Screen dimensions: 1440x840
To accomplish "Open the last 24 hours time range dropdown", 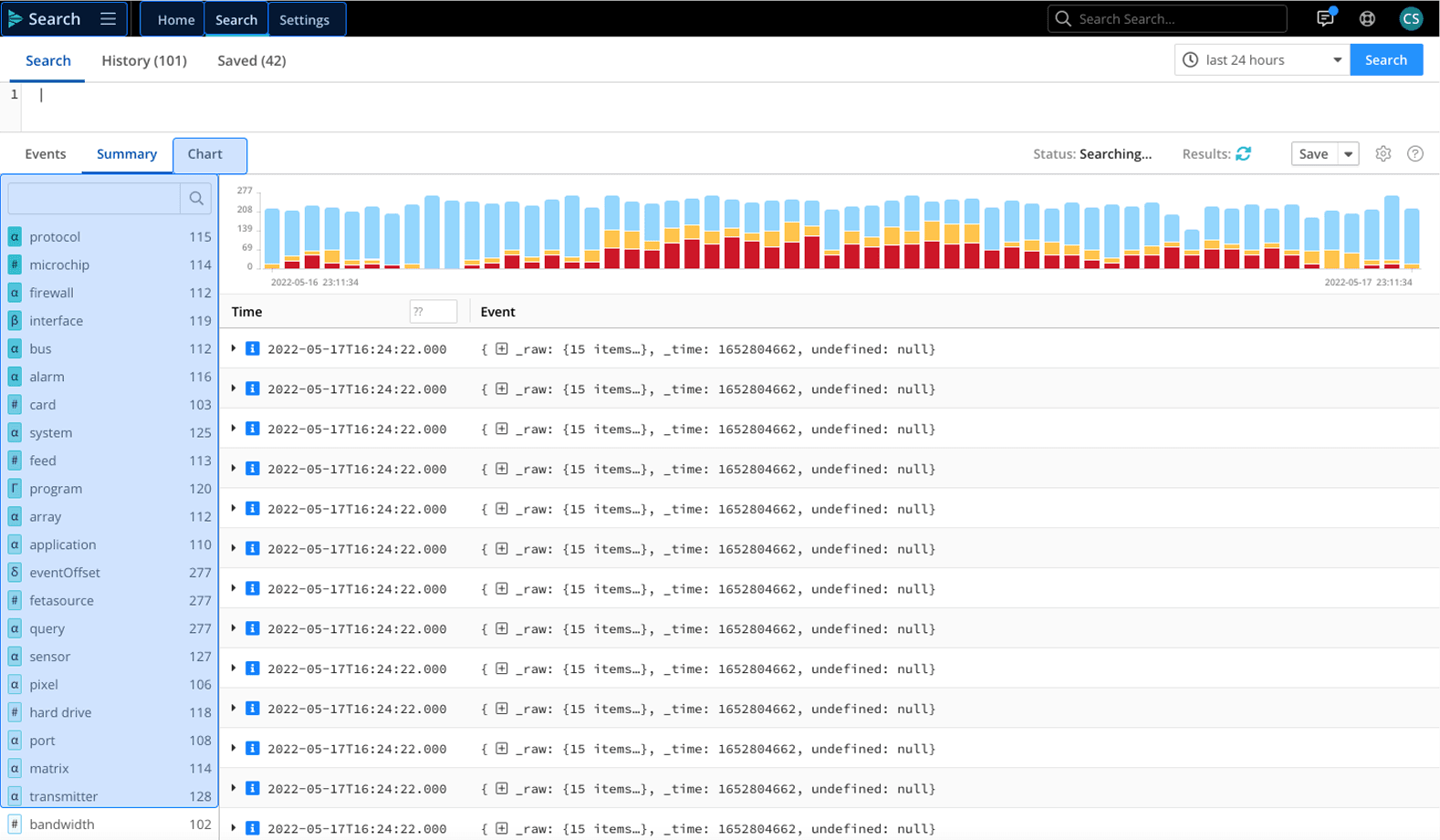I will (x=1261, y=60).
